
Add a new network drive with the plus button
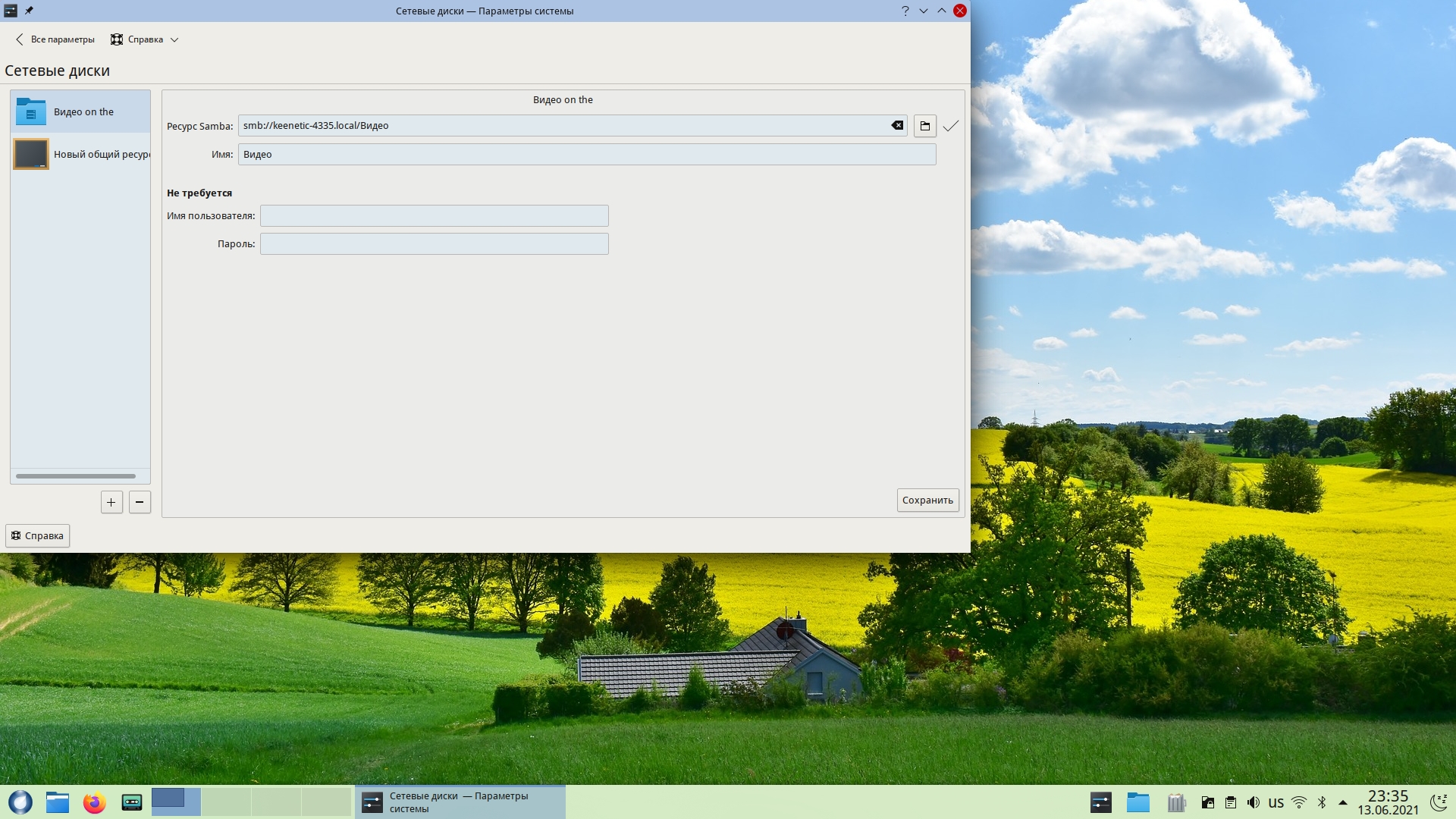point(111,502)
